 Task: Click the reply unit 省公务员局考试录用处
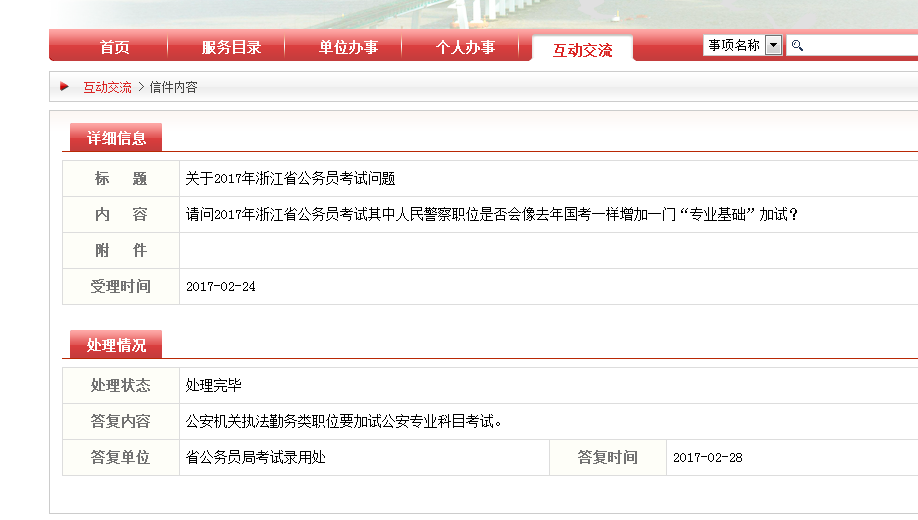(256, 458)
